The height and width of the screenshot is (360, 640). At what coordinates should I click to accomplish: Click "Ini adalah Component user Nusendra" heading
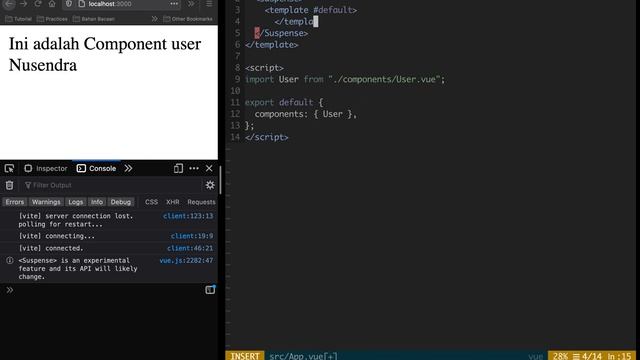point(105,54)
